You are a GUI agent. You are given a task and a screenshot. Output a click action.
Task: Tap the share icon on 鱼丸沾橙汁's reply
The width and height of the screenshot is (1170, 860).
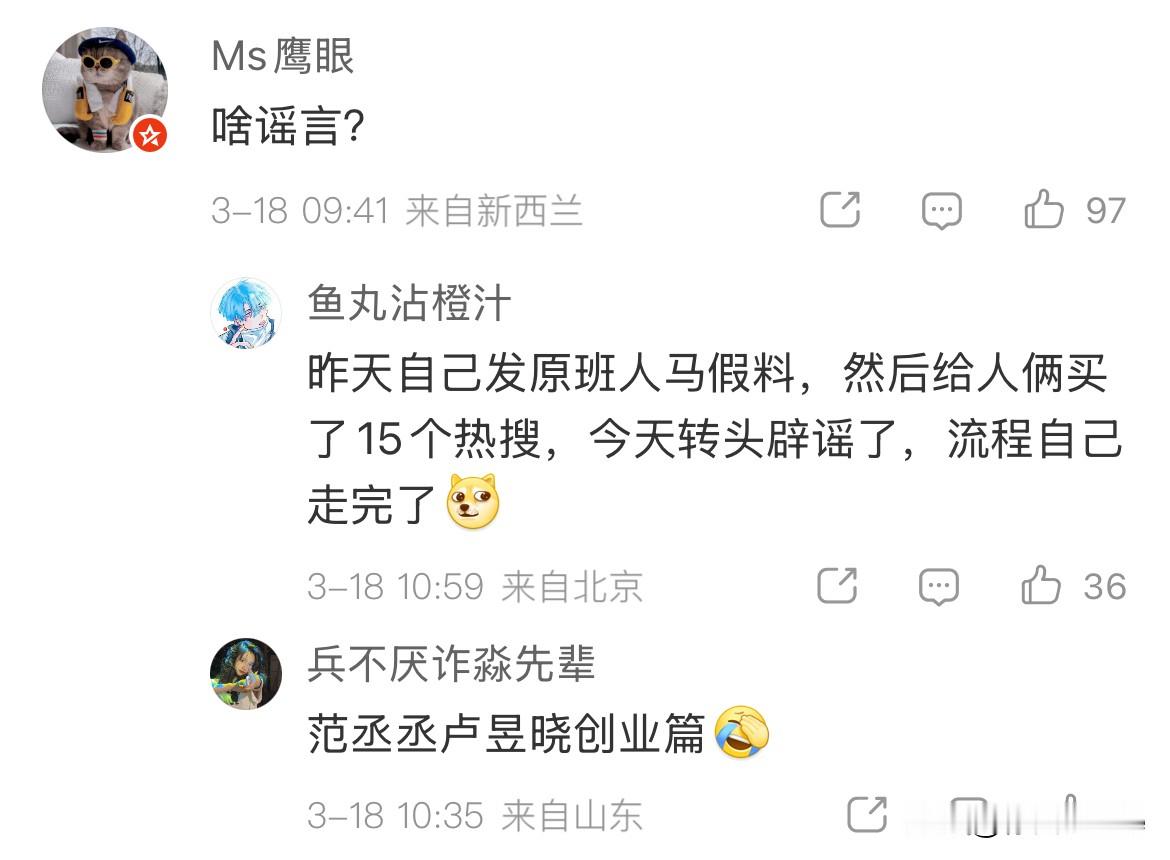[x=837, y=585]
